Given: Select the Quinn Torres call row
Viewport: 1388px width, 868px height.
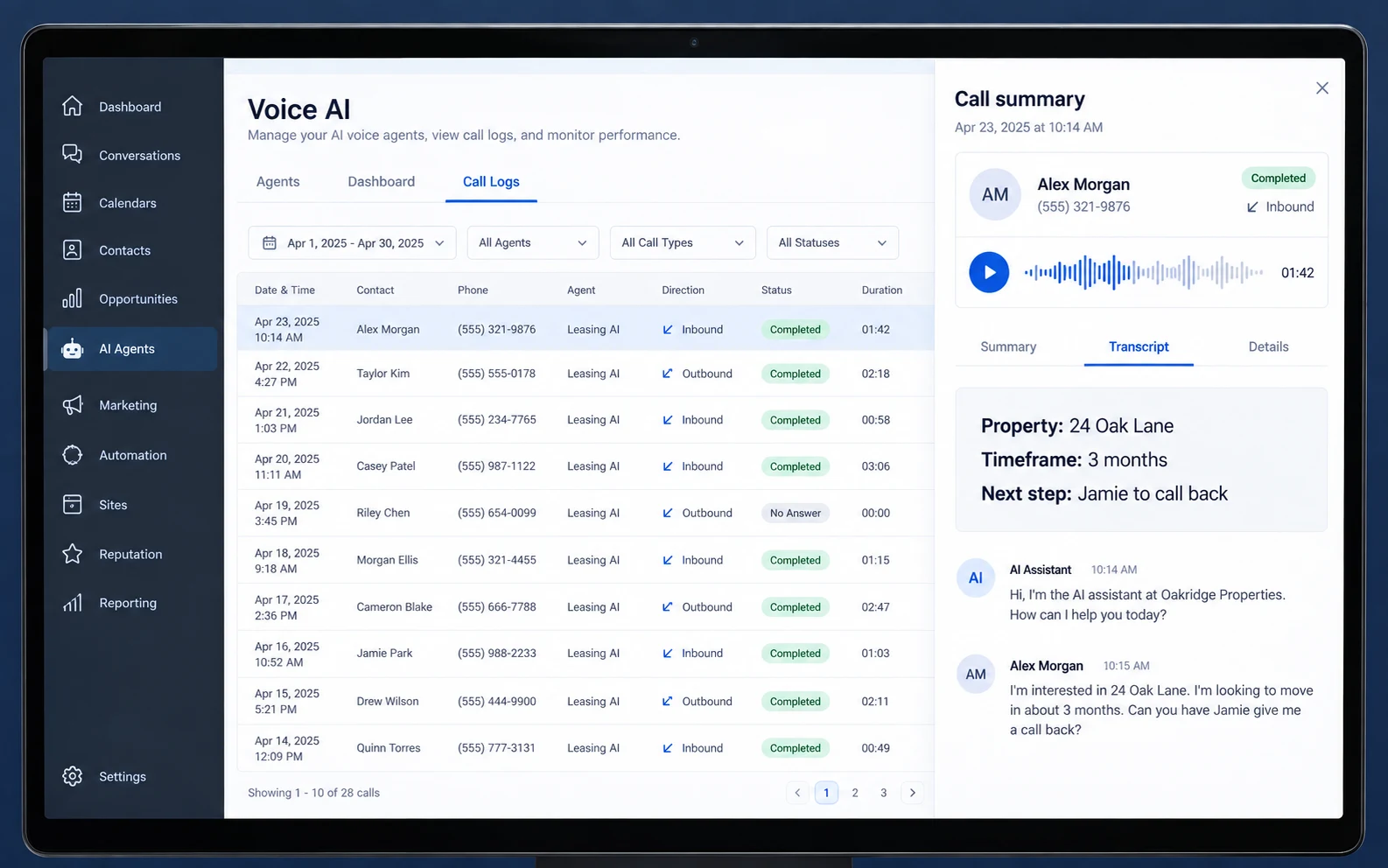Looking at the screenshot, I should click(585, 748).
